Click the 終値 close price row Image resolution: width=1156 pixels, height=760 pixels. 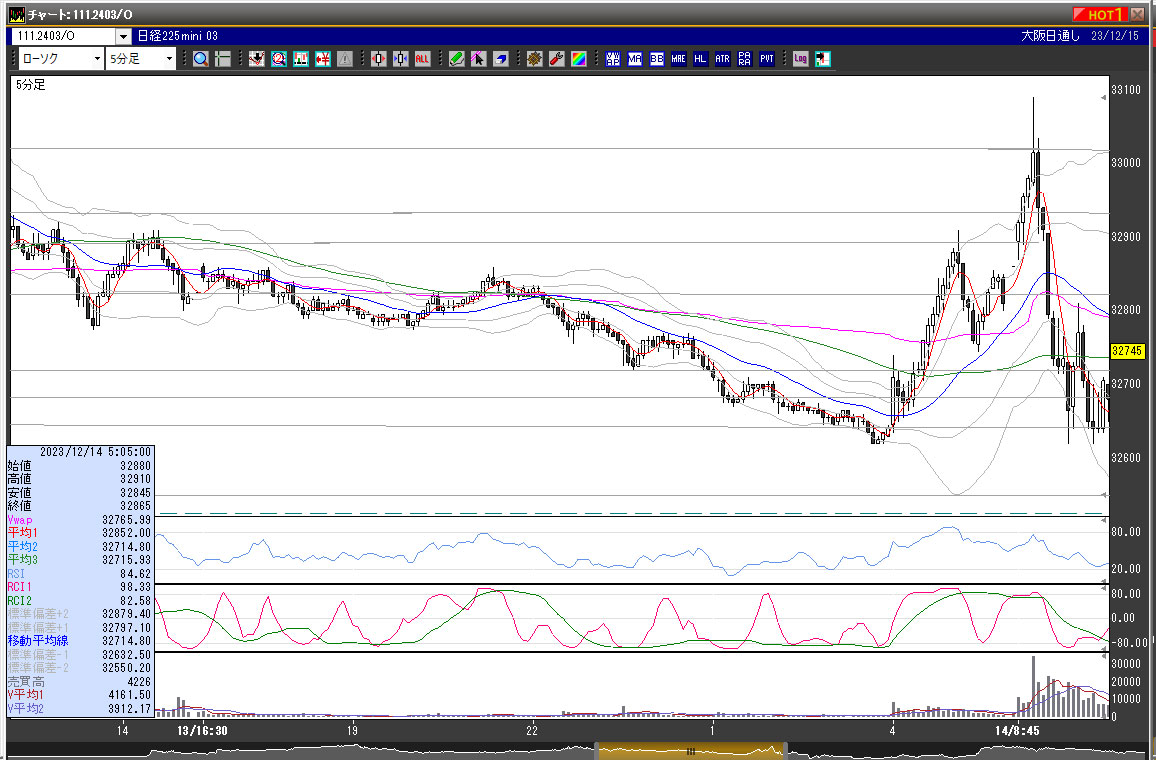80,506
